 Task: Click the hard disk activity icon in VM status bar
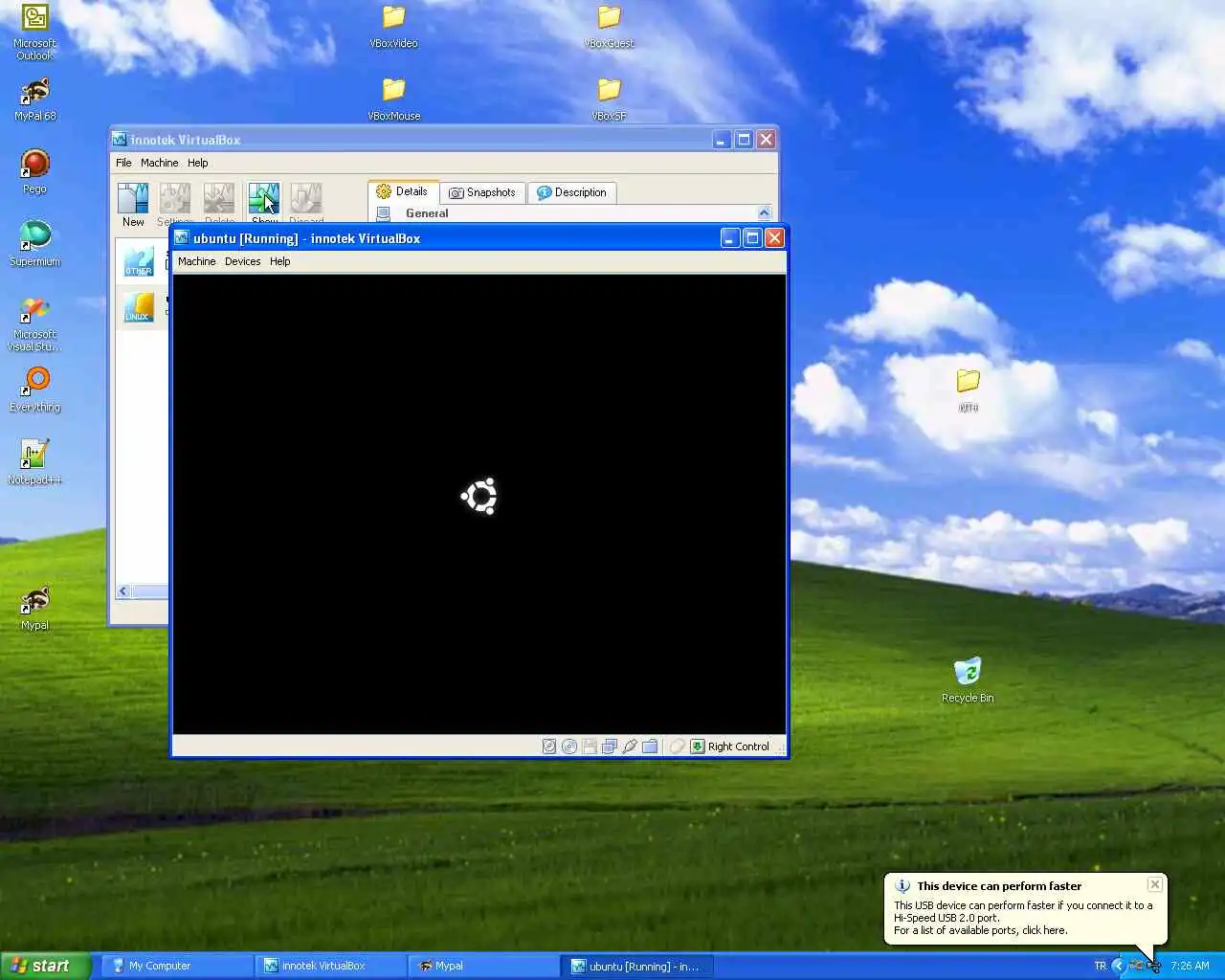(549, 746)
